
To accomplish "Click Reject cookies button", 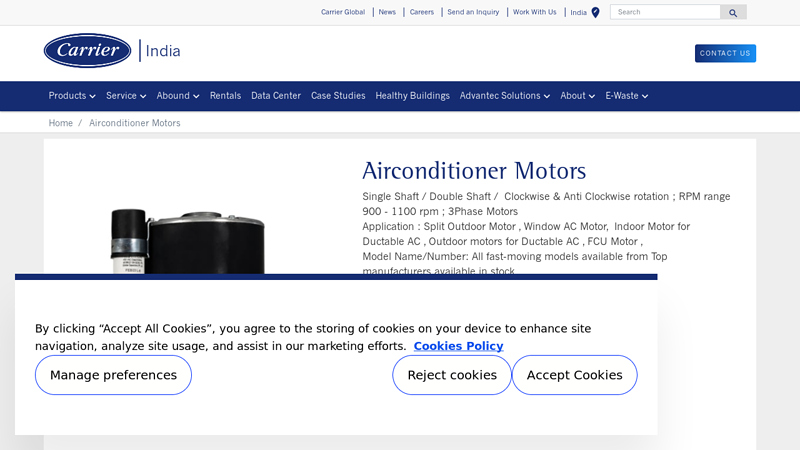I will [x=452, y=375].
